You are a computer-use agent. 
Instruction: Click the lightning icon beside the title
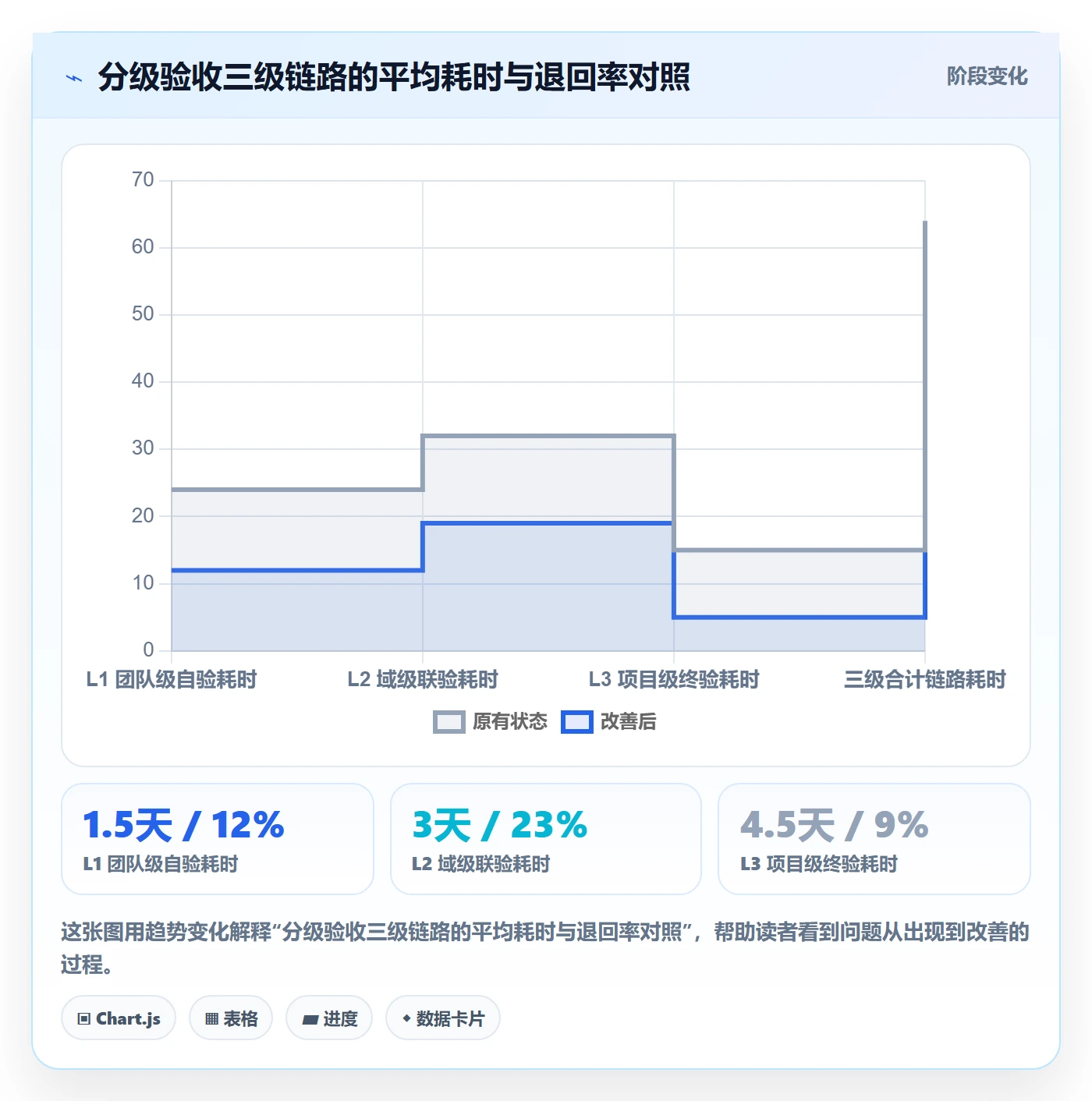74,78
